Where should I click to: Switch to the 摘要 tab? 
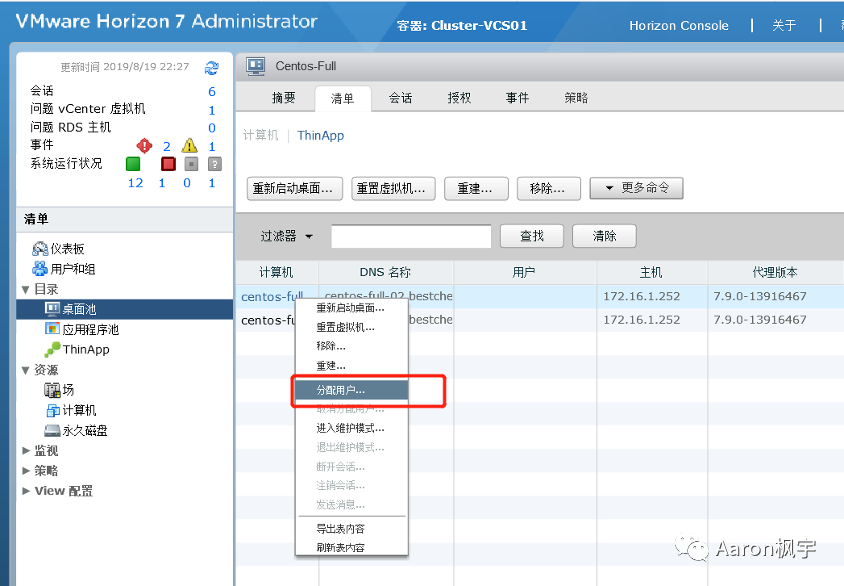(x=284, y=98)
